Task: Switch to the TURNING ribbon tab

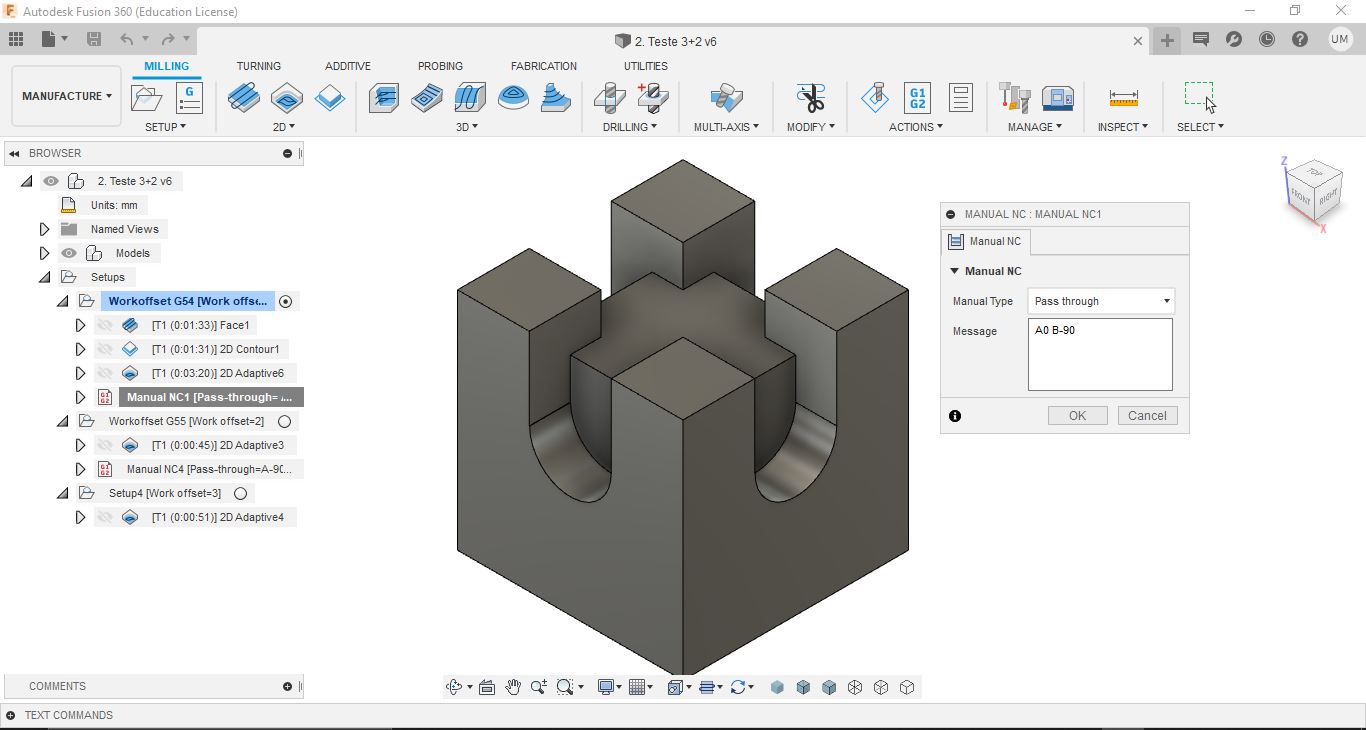Action: (259, 66)
